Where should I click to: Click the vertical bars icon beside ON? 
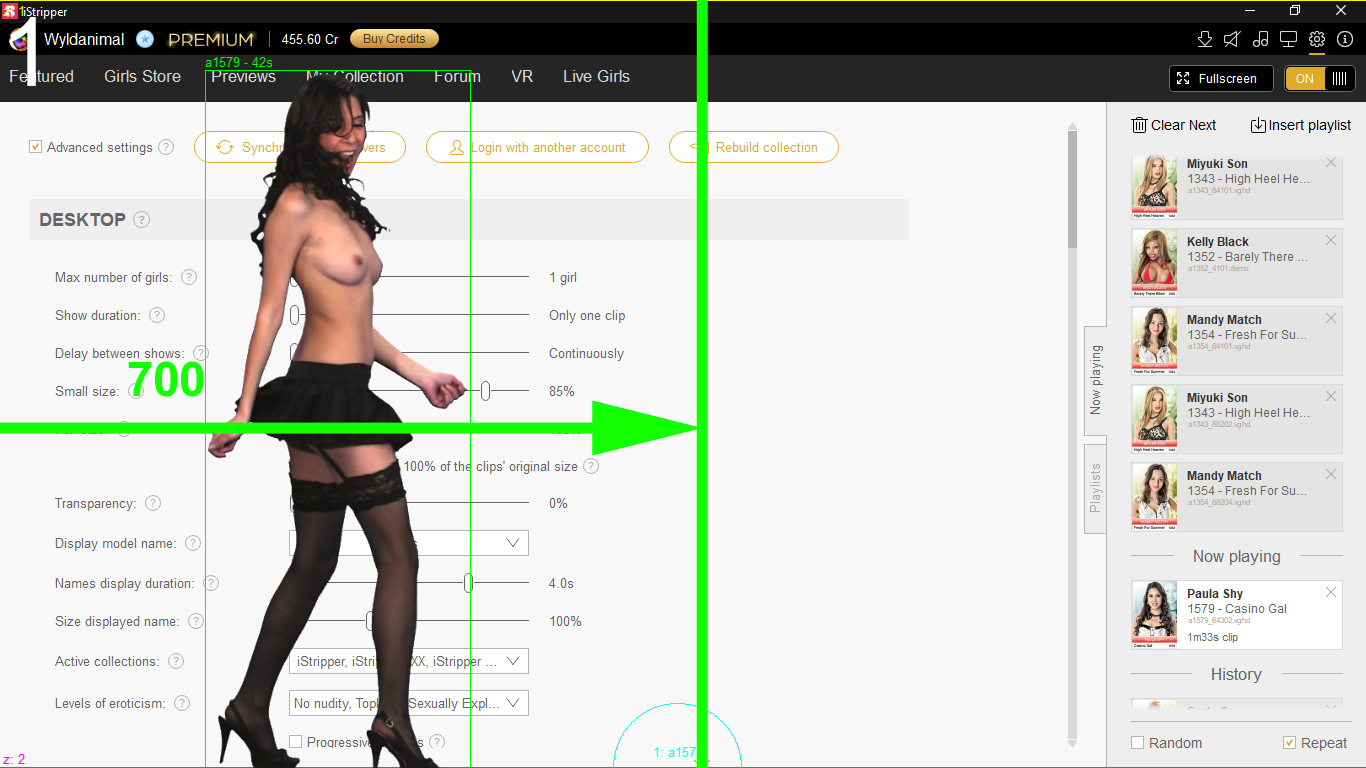click(x=1339, y=79)
